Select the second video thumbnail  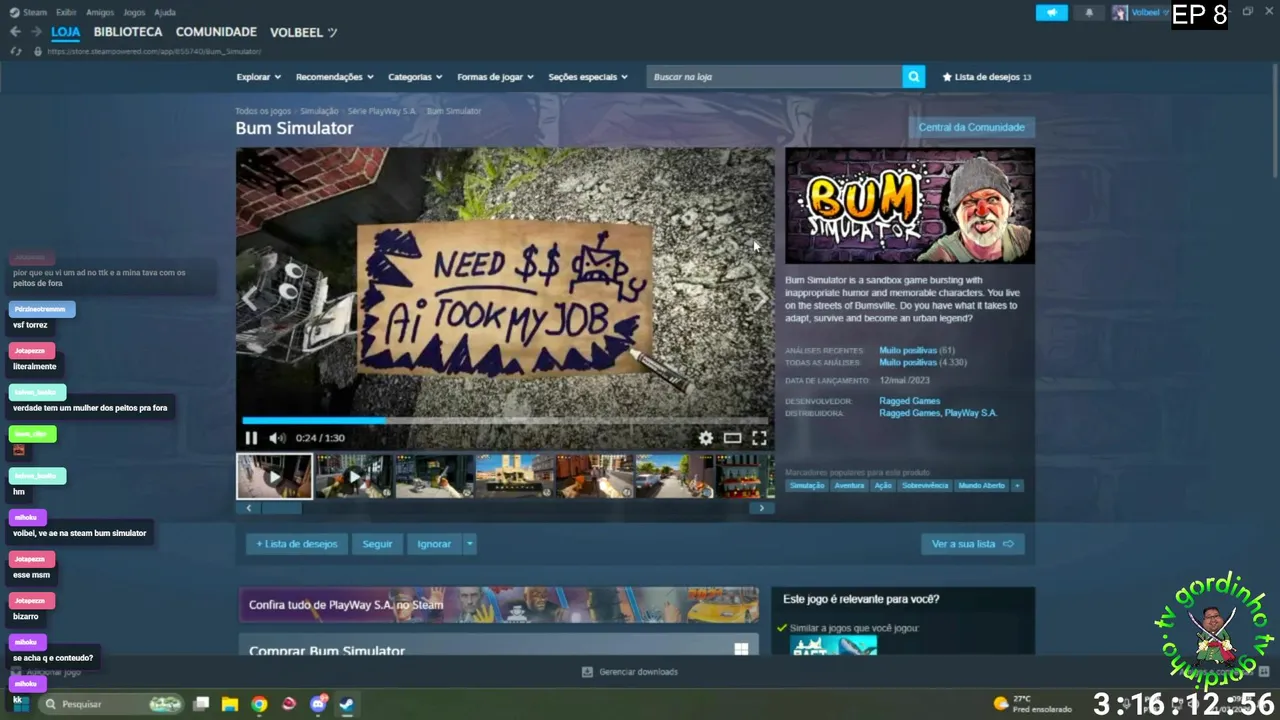coord(354,476)
